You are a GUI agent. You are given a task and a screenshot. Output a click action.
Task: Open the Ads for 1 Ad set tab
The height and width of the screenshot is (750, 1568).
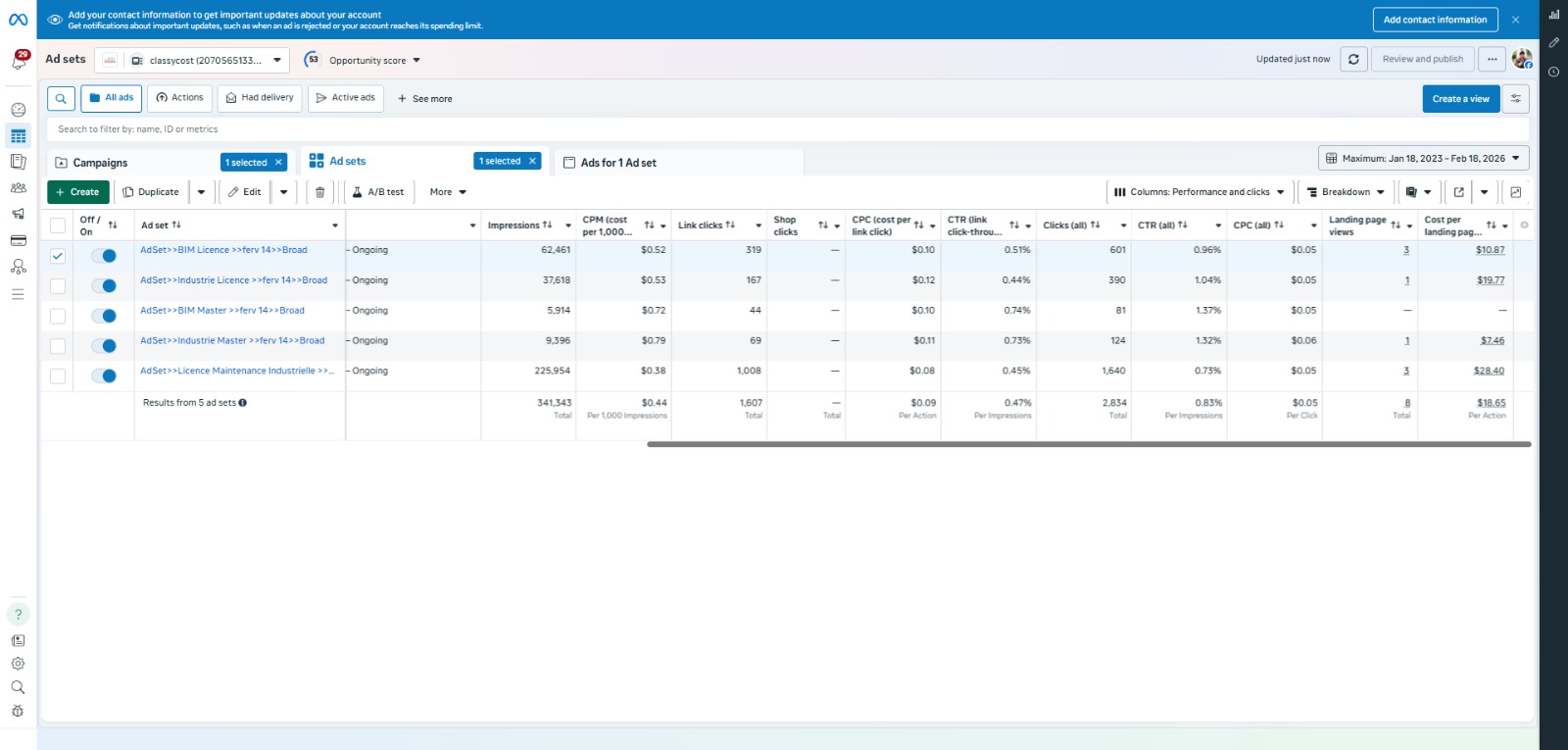point(618,163)
